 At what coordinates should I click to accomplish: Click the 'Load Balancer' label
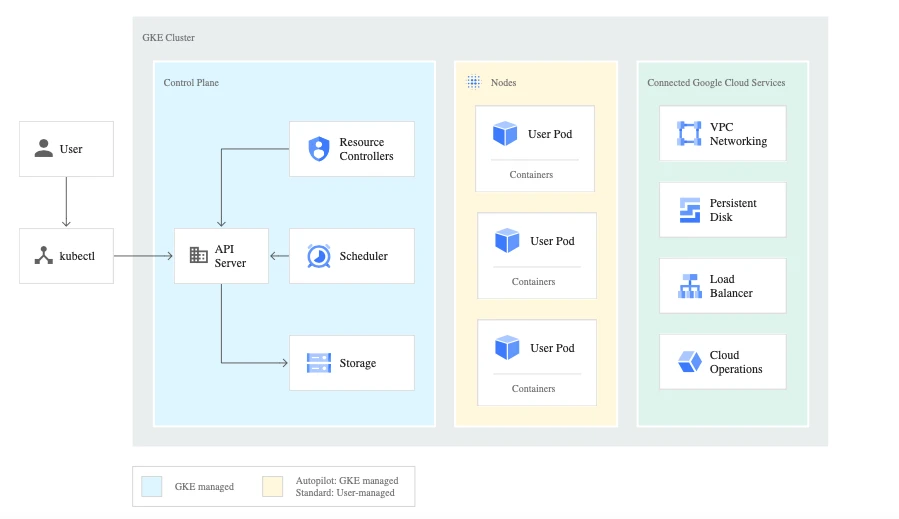(x=731, y=286)
